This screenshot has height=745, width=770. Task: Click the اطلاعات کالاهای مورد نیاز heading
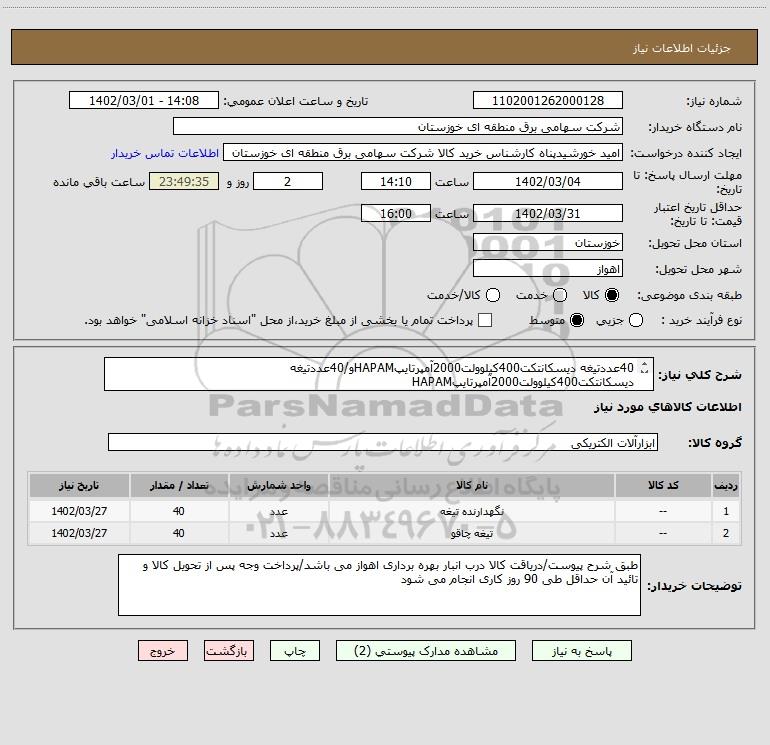coord(667,407)
